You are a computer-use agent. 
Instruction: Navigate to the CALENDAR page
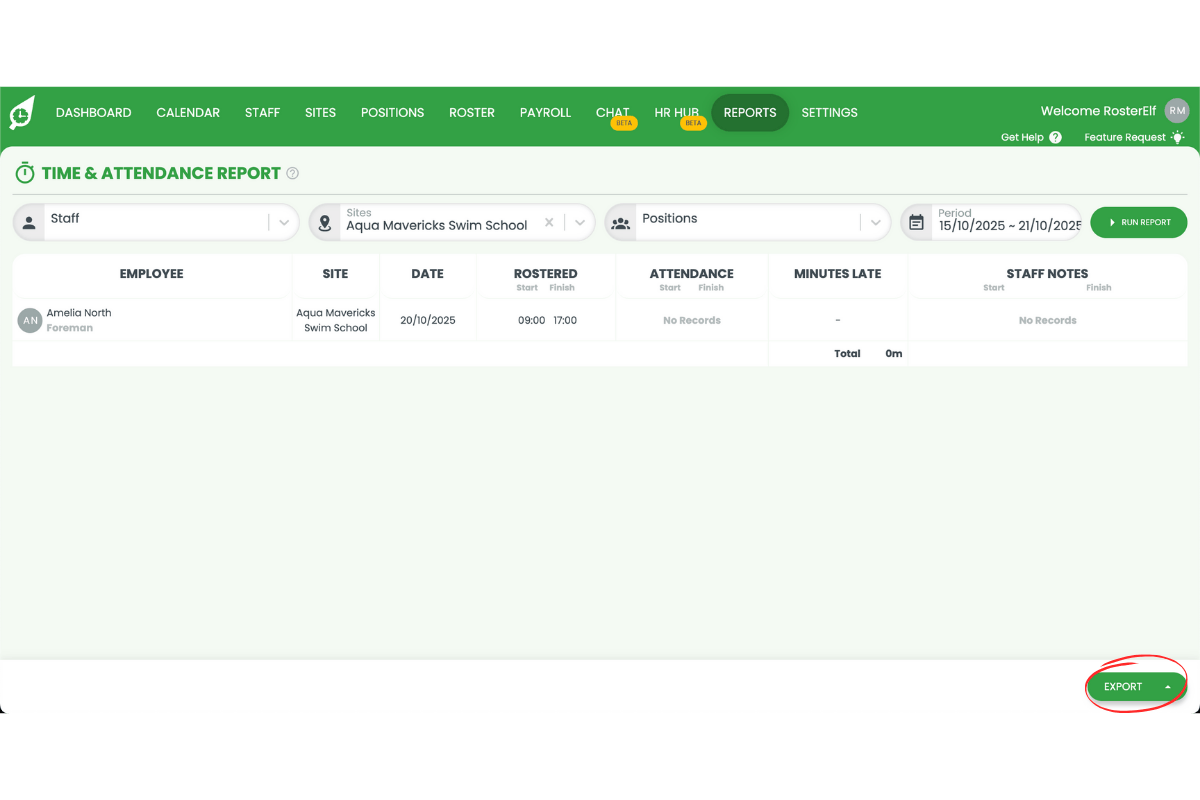188,112
